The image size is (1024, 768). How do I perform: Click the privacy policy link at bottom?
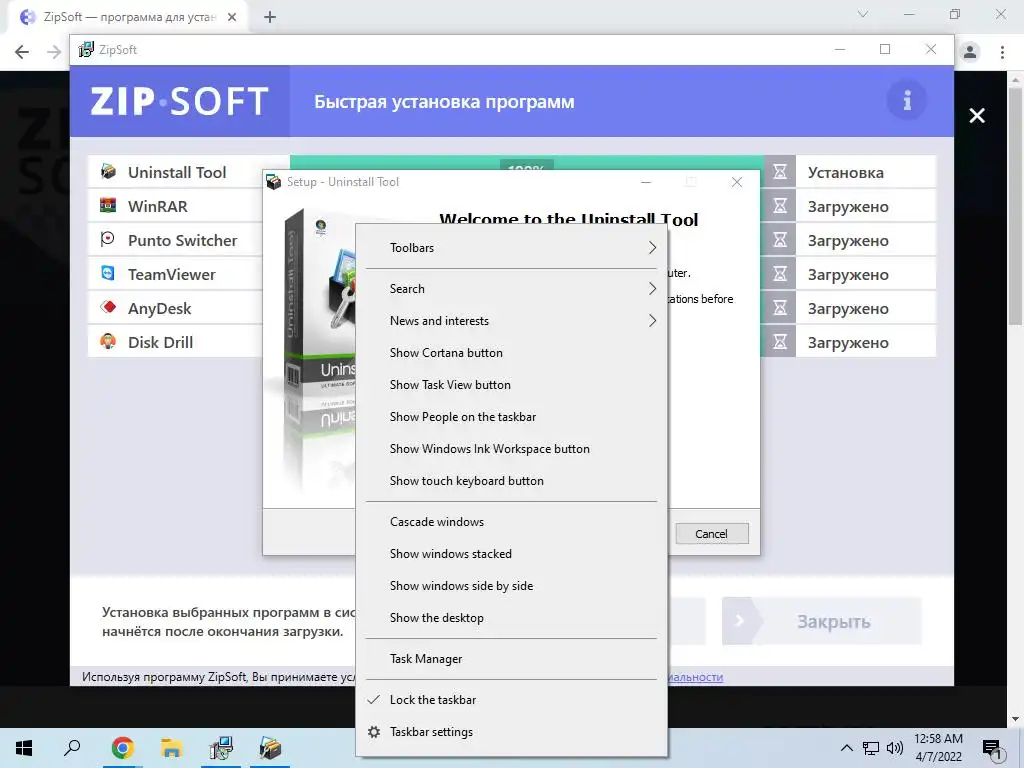click(696, 677)
